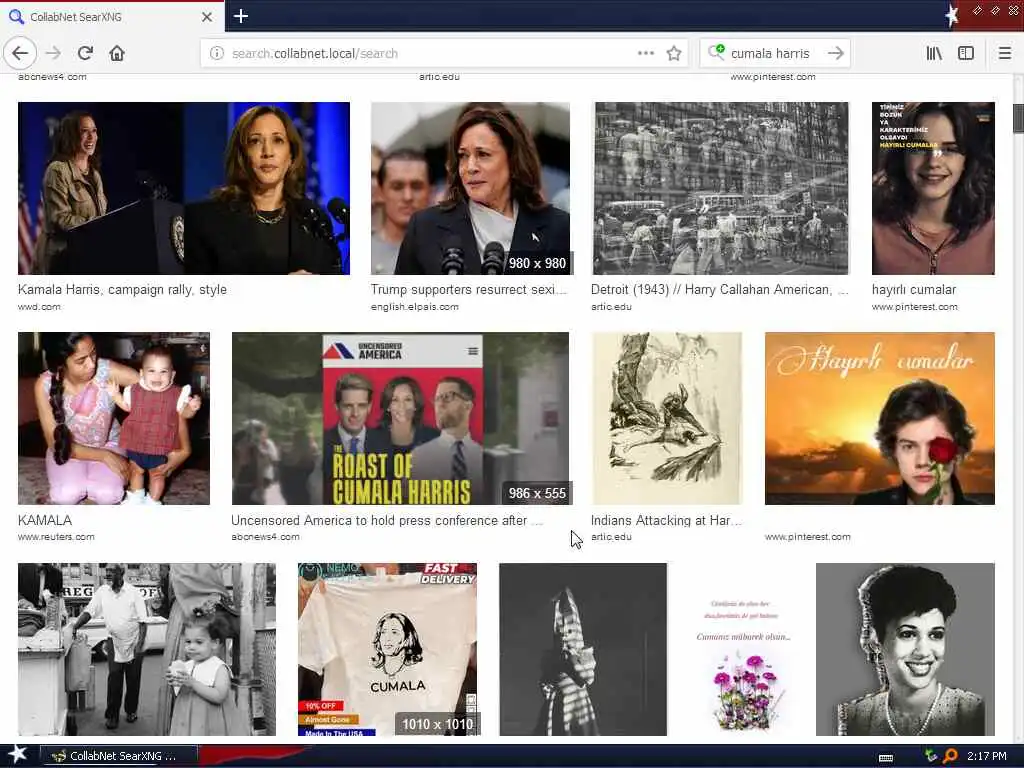Switch to CollabNet SearXNG taskbar entry

118,756
